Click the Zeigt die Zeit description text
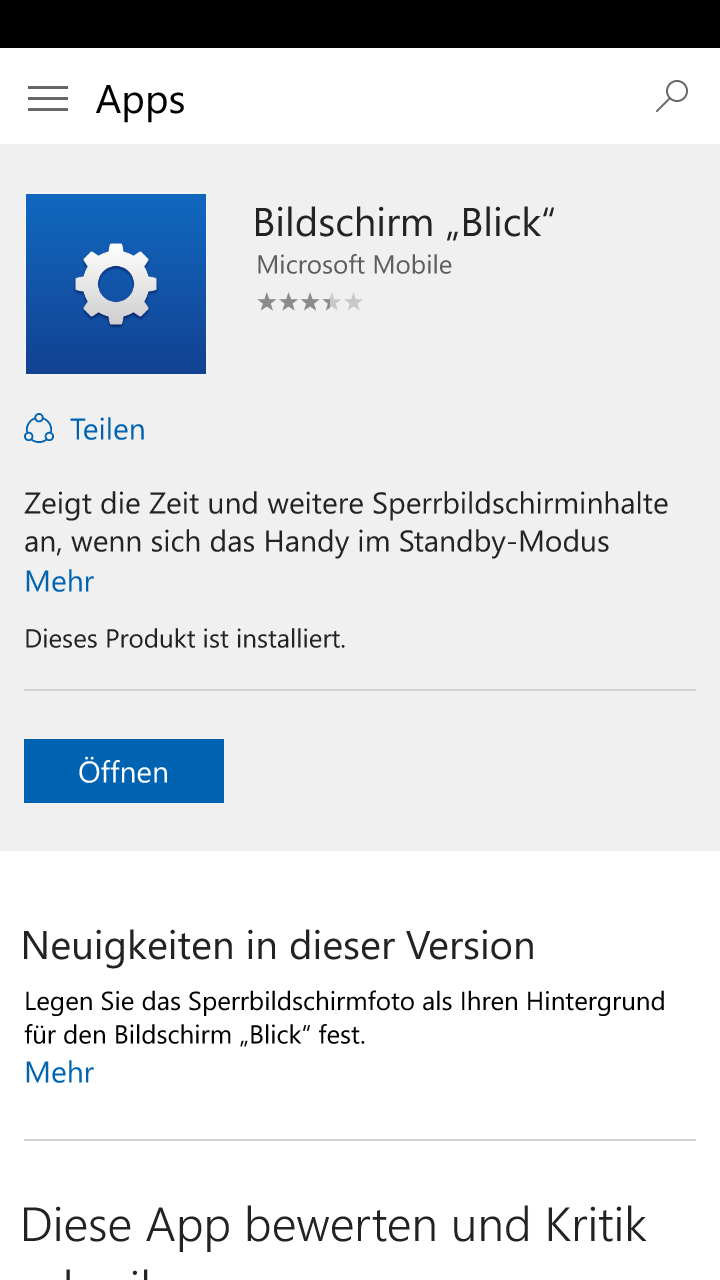 point(346,522)
